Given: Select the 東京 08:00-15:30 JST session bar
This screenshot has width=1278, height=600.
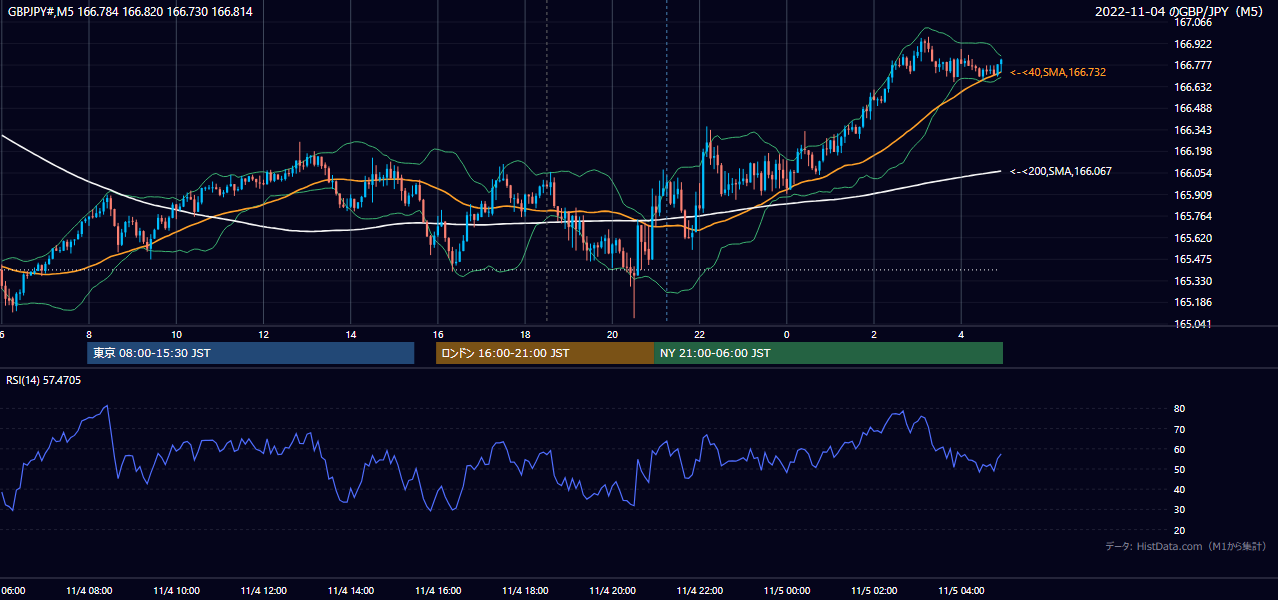Looking at the screenshot, I should tap(250, 353).
